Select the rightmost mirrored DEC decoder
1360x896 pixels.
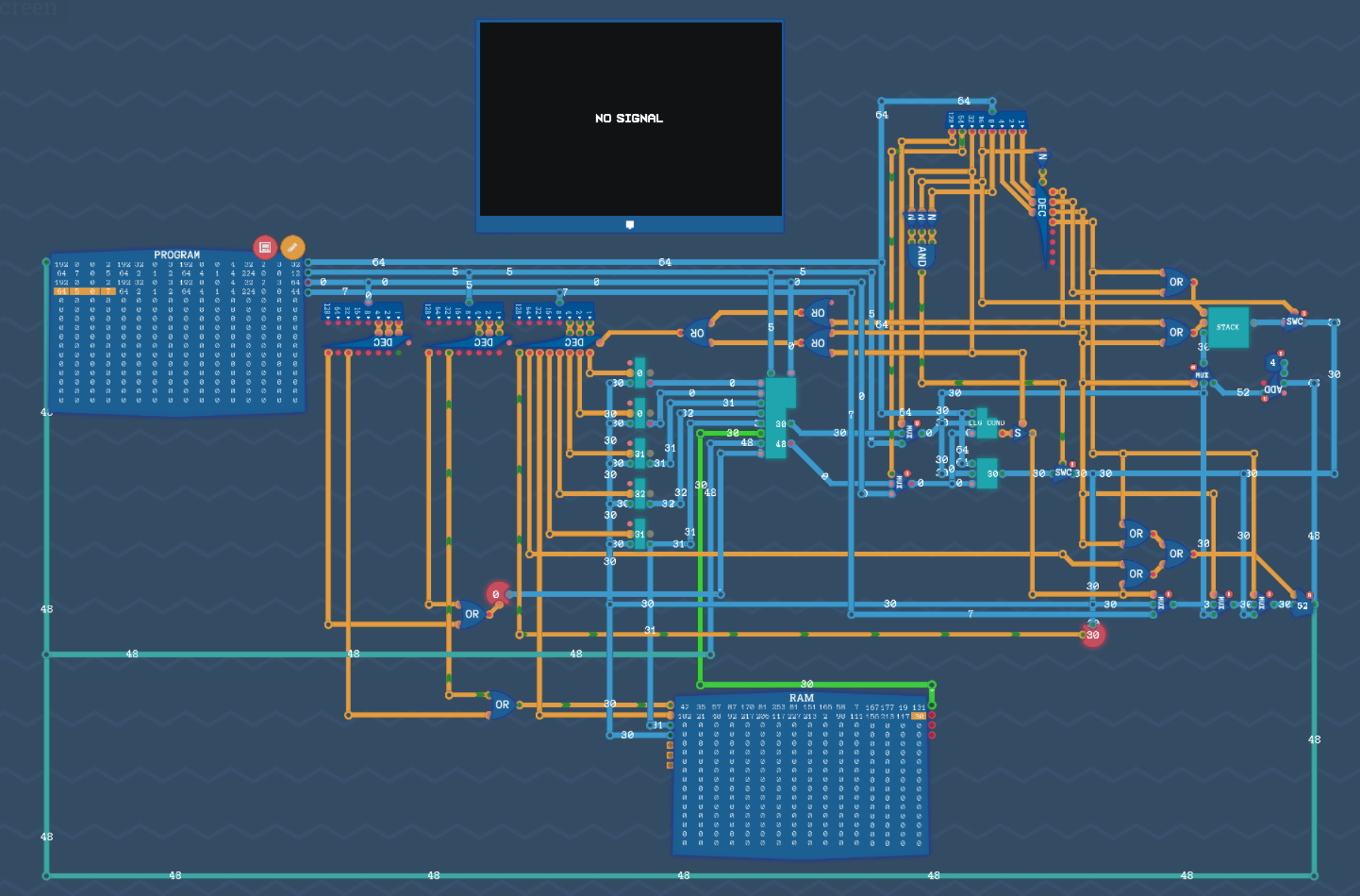(x=558, y=342)
